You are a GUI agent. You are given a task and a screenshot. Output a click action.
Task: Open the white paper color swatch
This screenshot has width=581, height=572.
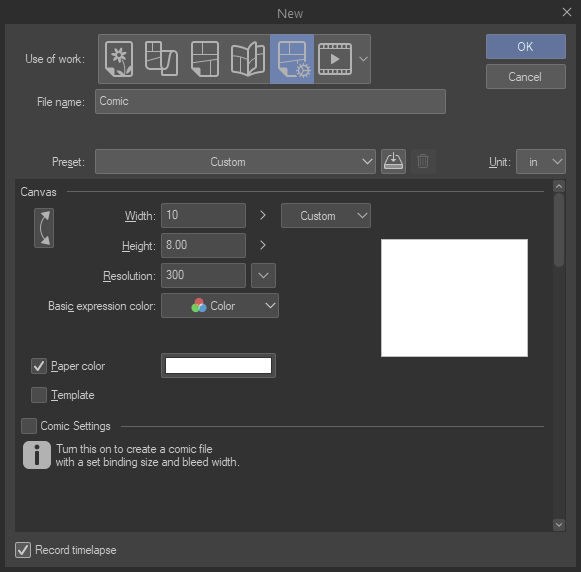tap(218, 366)
